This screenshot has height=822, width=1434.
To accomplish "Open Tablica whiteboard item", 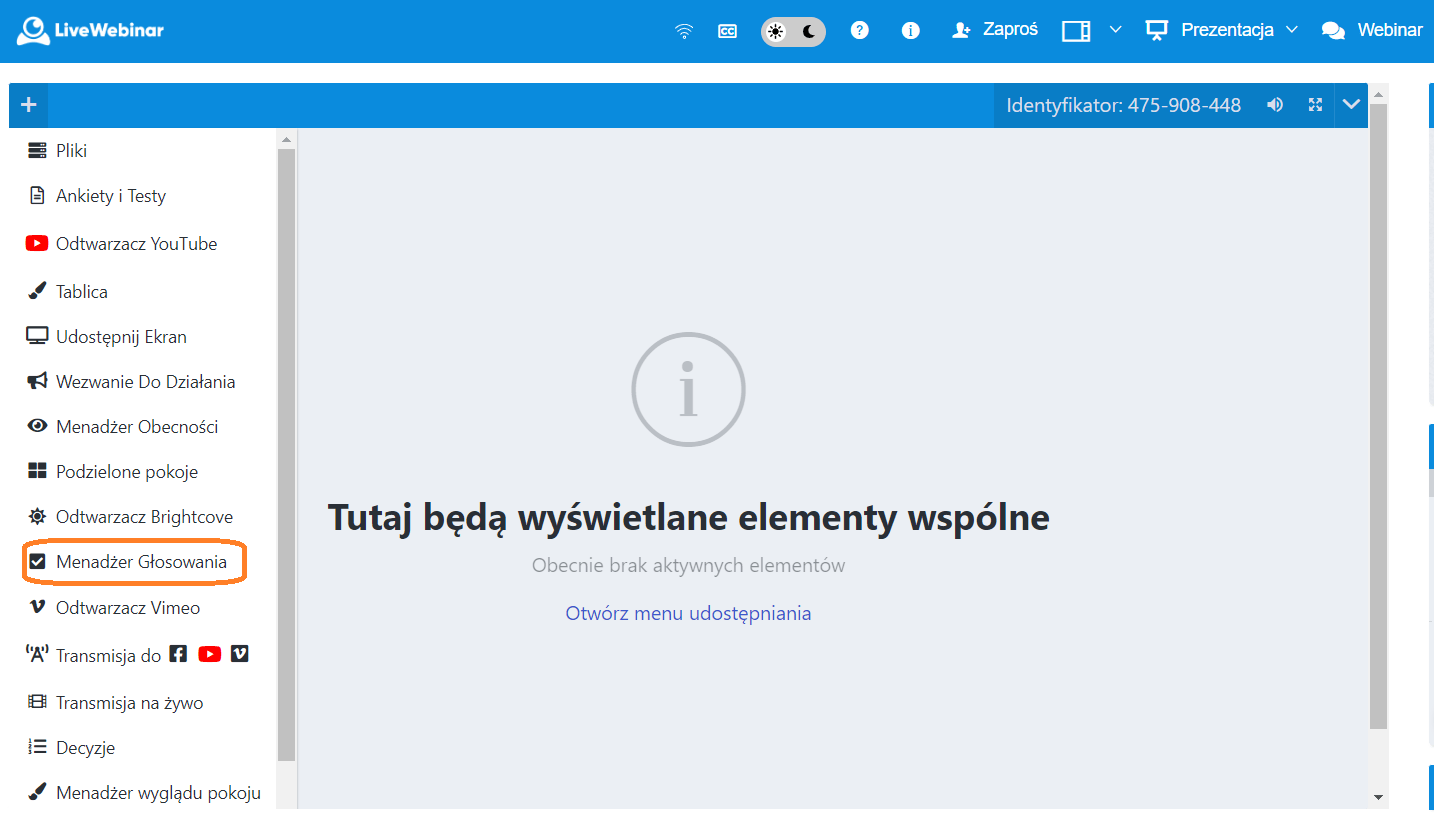I will (x=81, y=292).
